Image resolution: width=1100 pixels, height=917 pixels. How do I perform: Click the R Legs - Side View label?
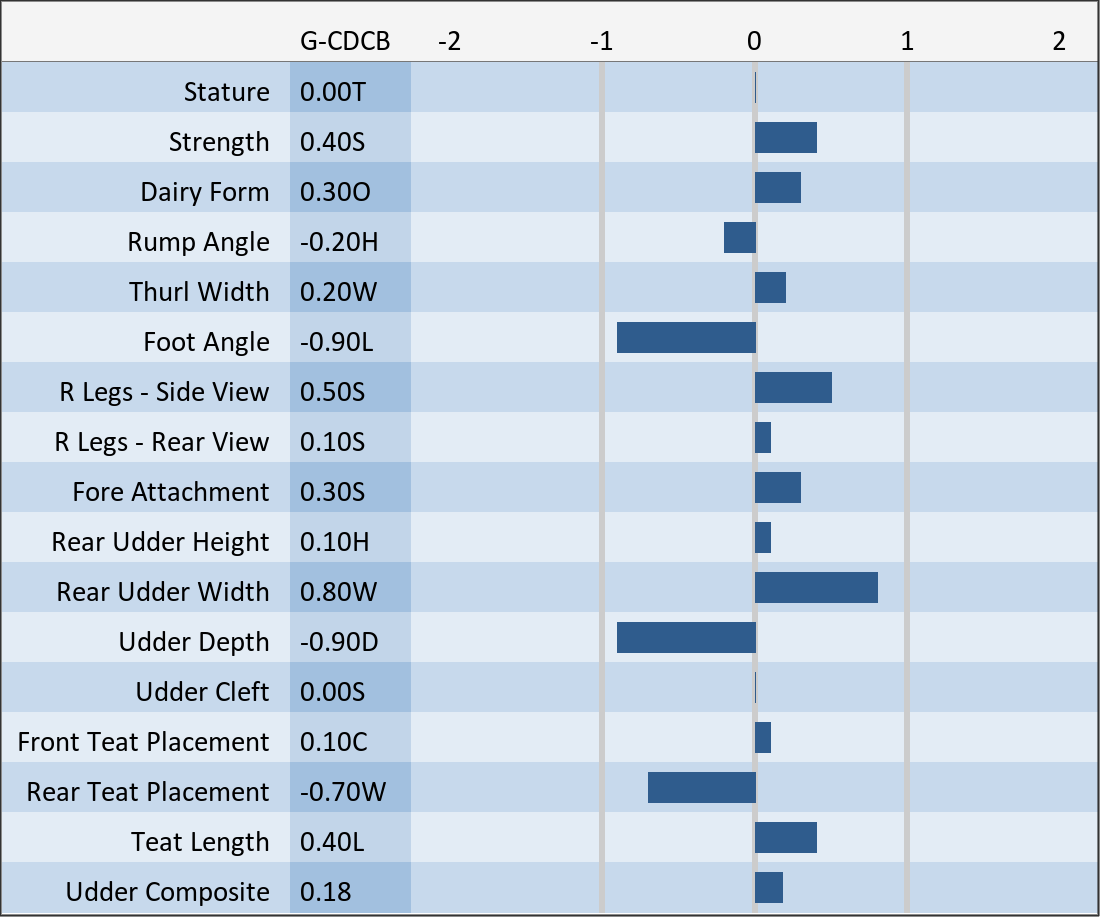164,392
